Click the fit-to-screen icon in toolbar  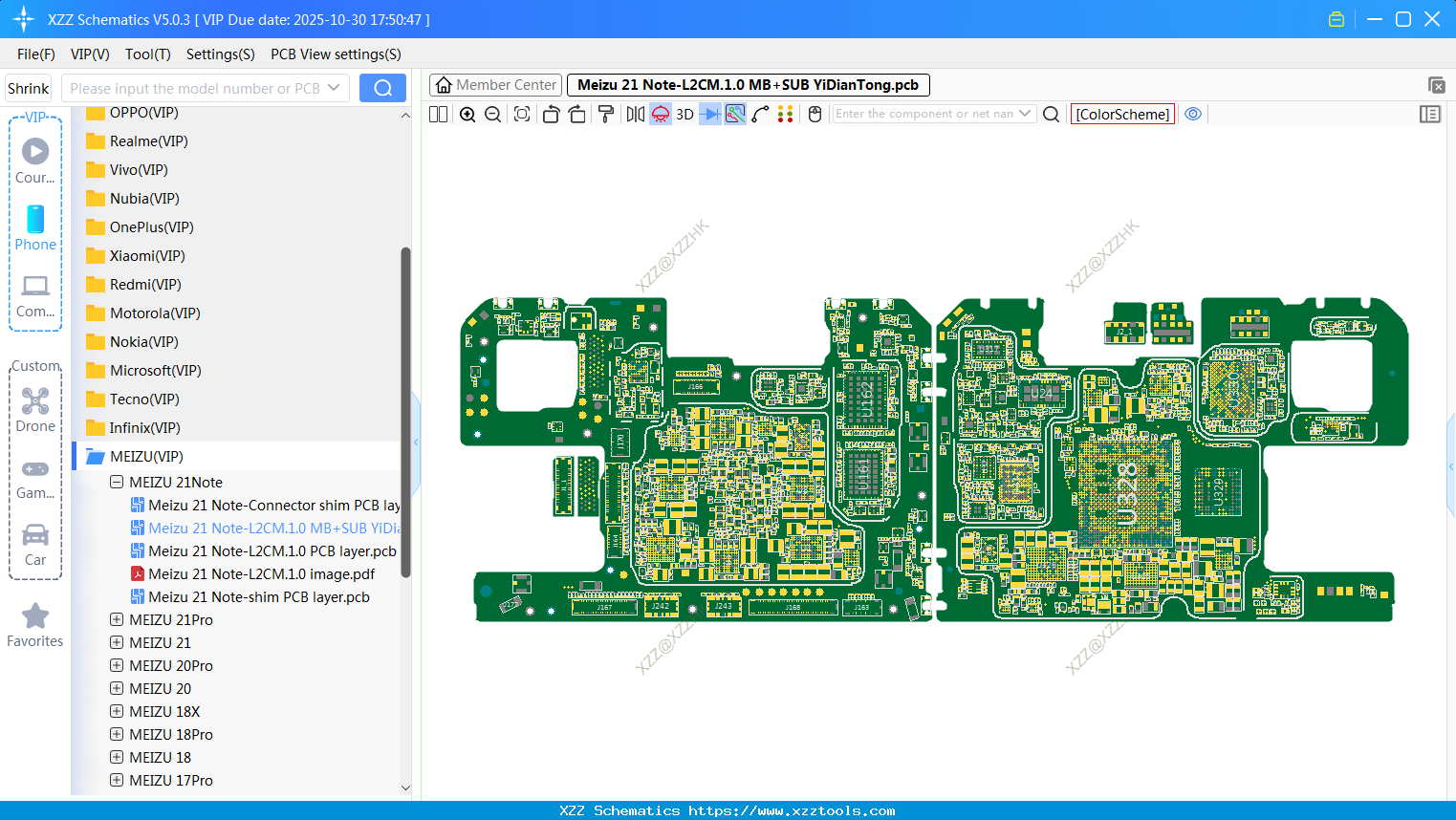522,115
